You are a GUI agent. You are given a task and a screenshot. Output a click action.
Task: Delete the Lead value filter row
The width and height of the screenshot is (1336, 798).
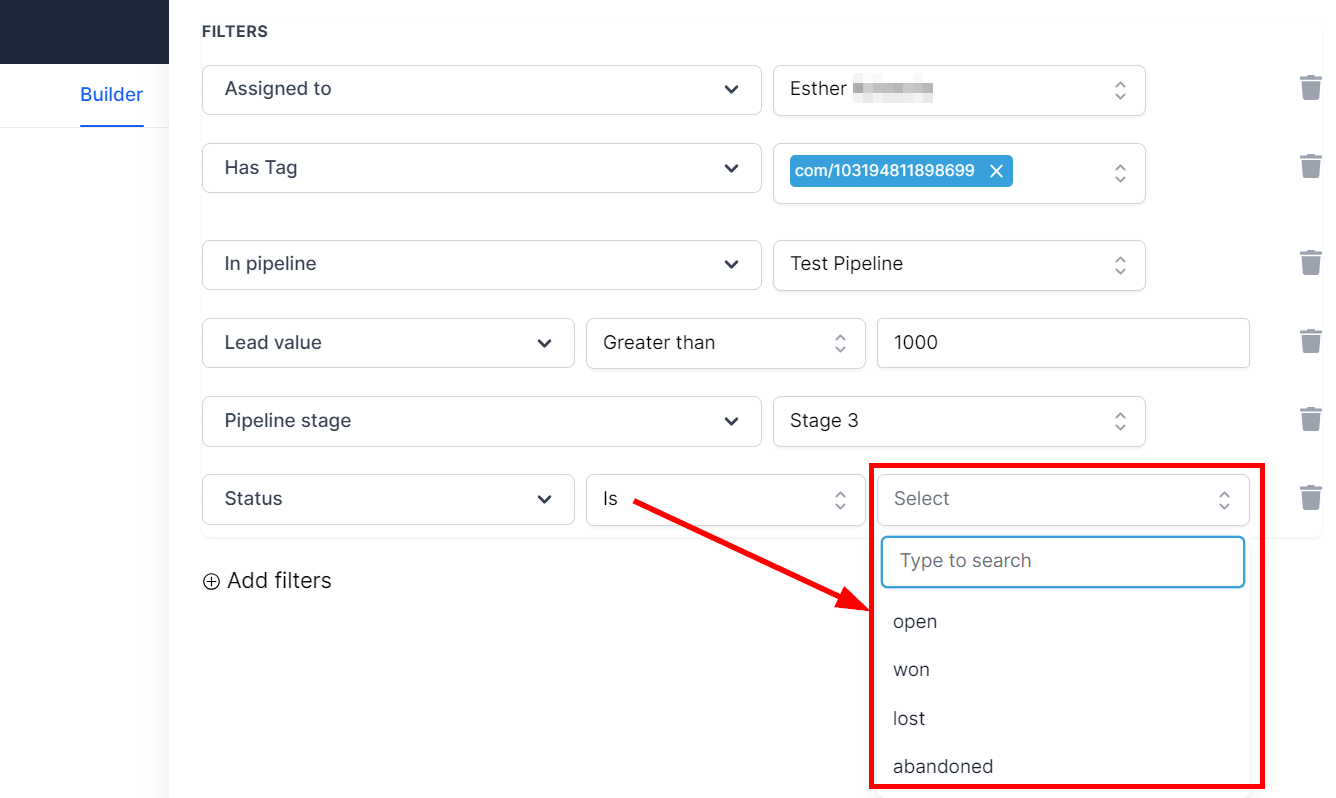click(x=1310, y=341)
